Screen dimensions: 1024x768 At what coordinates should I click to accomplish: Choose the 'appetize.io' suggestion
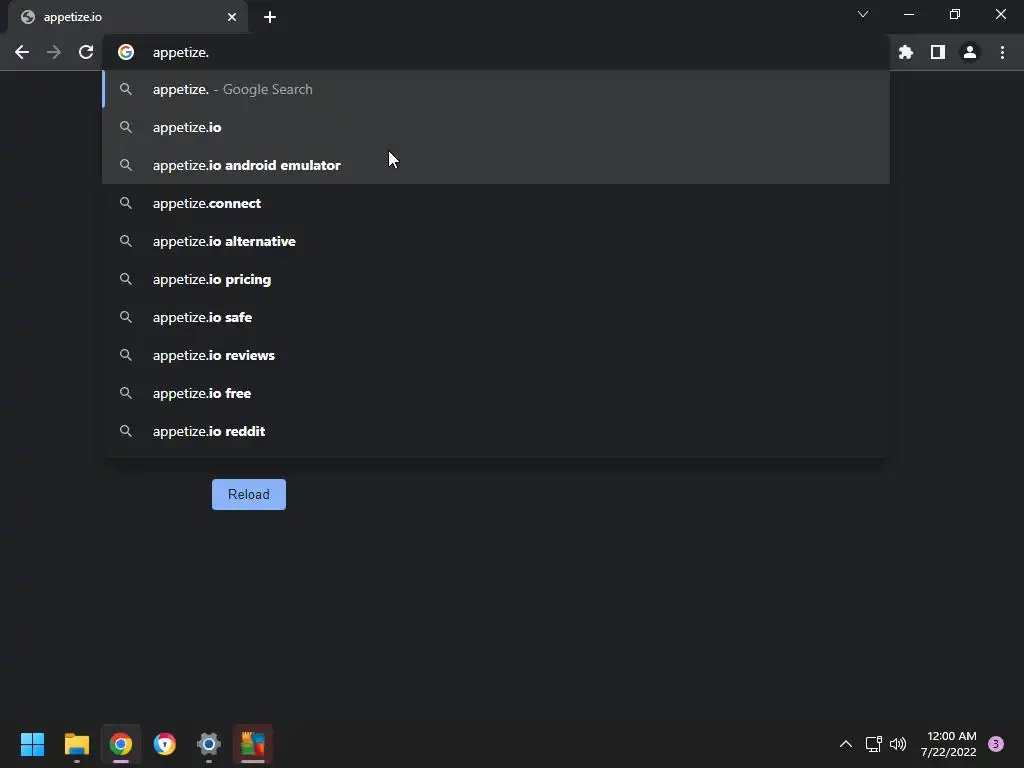(x=496, y=127)
